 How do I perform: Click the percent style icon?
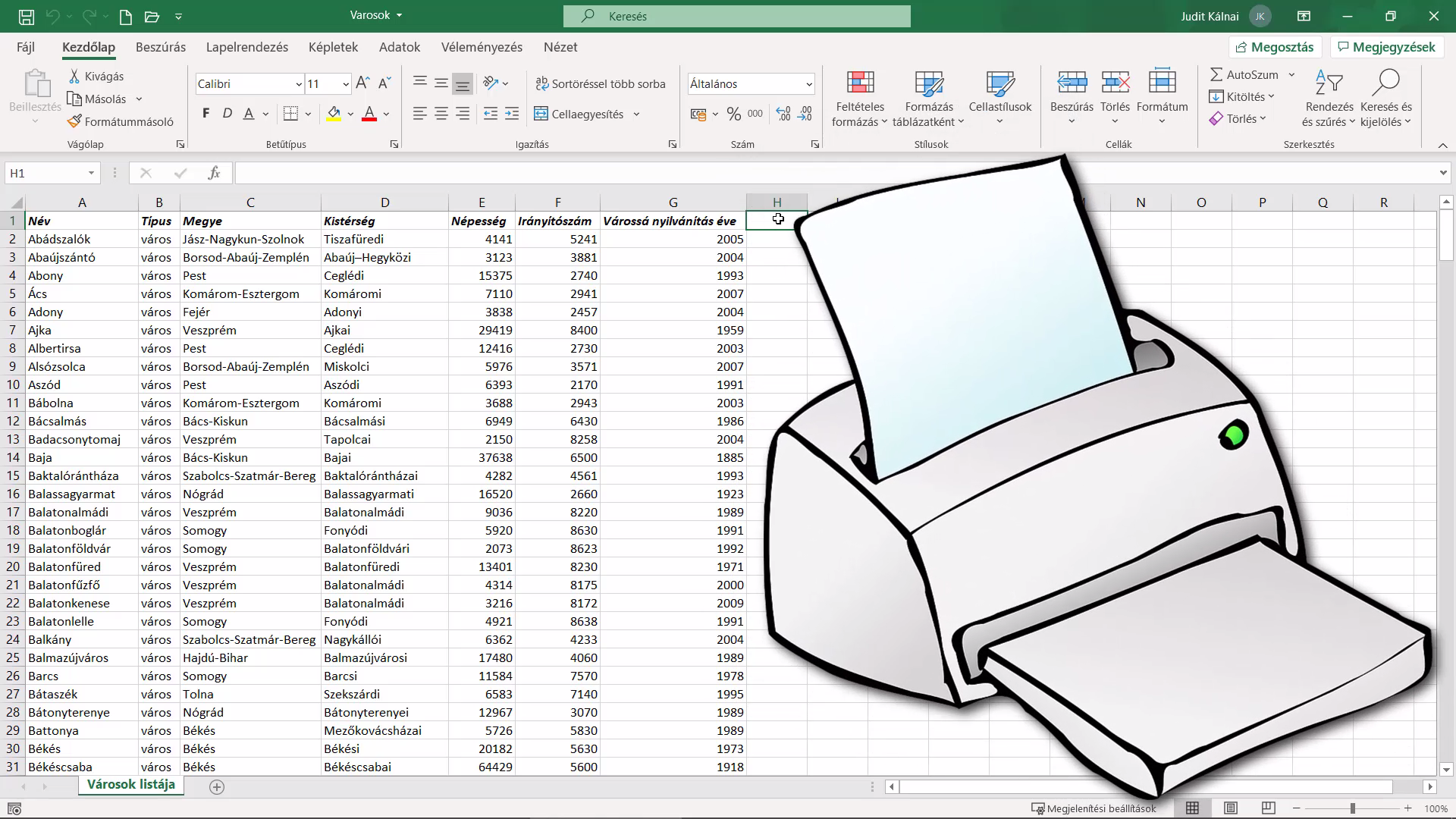733,114
